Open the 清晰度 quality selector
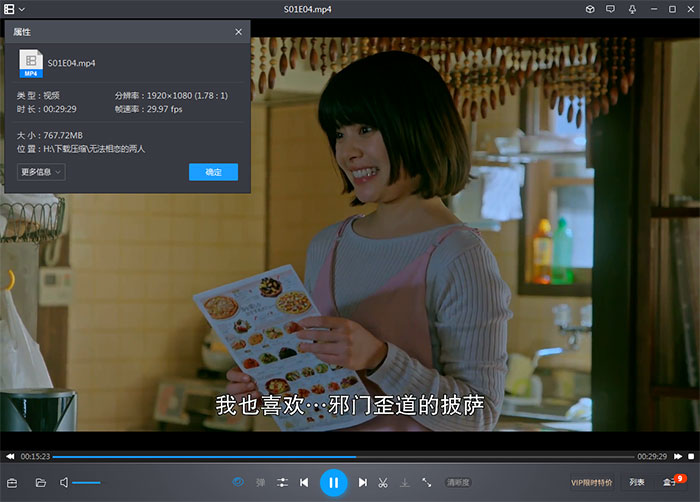This screenshot has width=700, height=502. [458, 482]
